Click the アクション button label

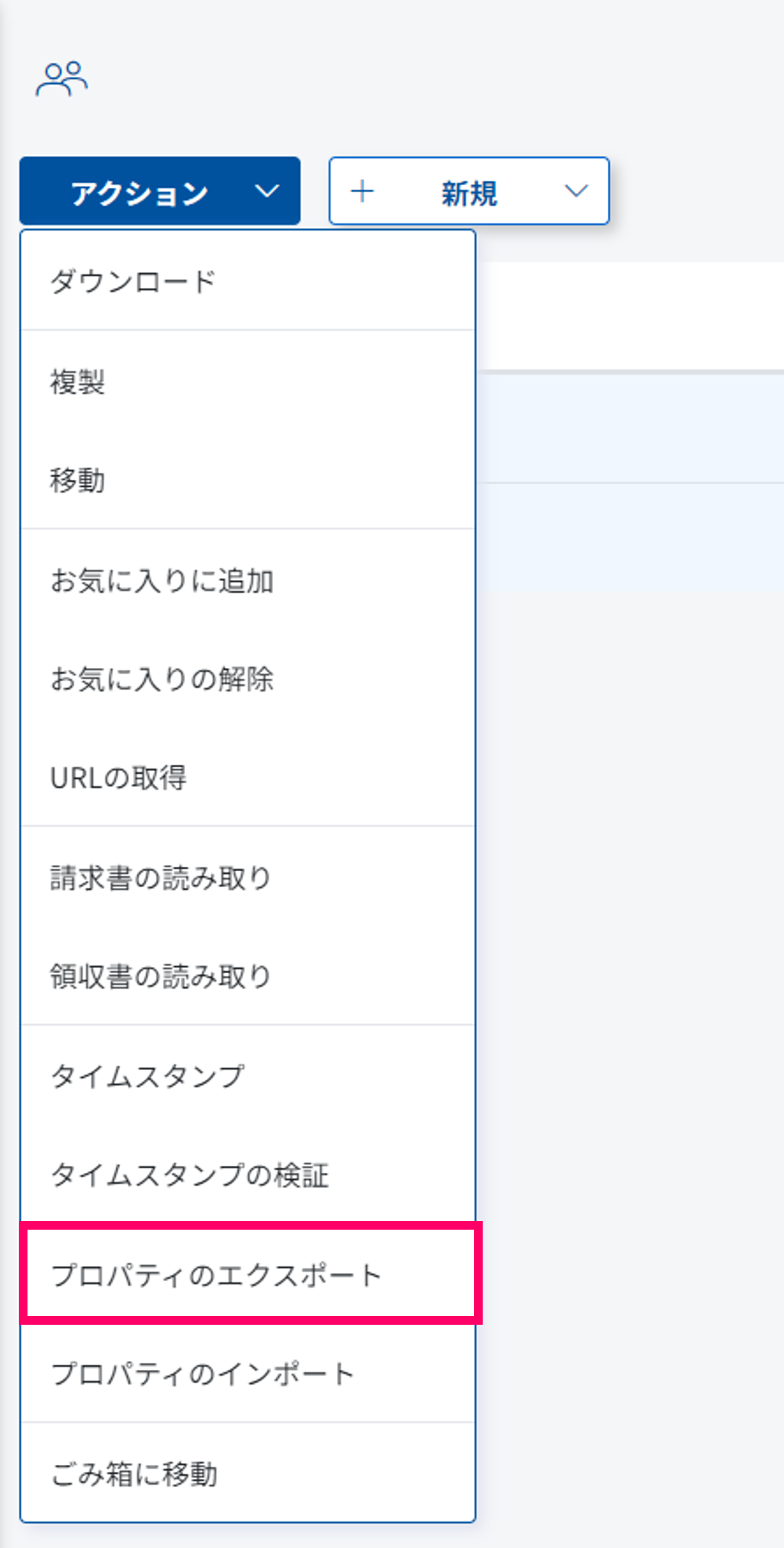click(139, 193)
